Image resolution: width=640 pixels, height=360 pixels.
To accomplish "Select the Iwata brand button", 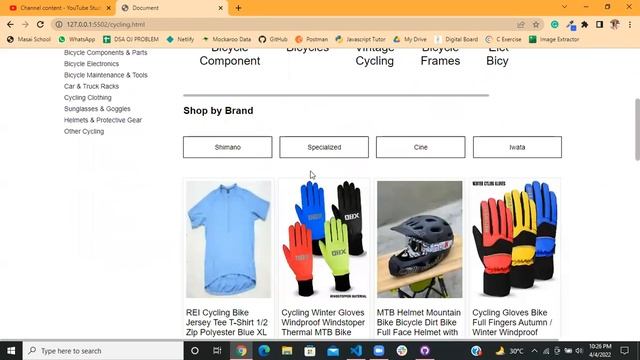I will point(517,147).
